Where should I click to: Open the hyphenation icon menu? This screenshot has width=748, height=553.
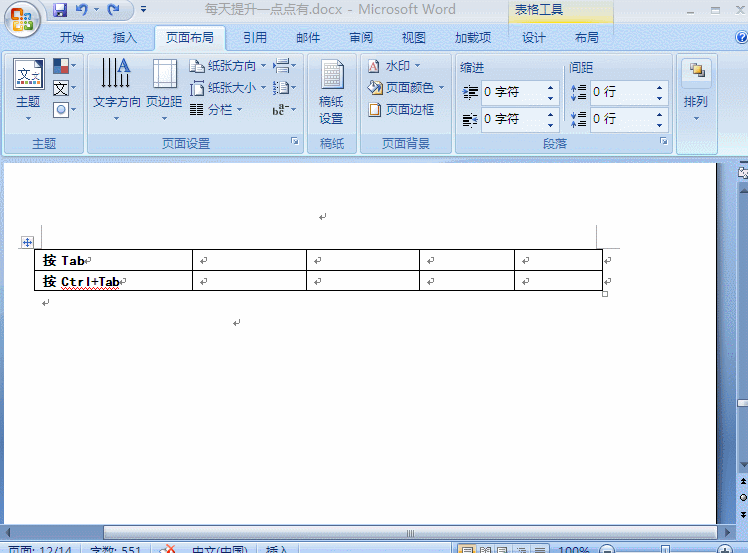[x=284, y=110]
